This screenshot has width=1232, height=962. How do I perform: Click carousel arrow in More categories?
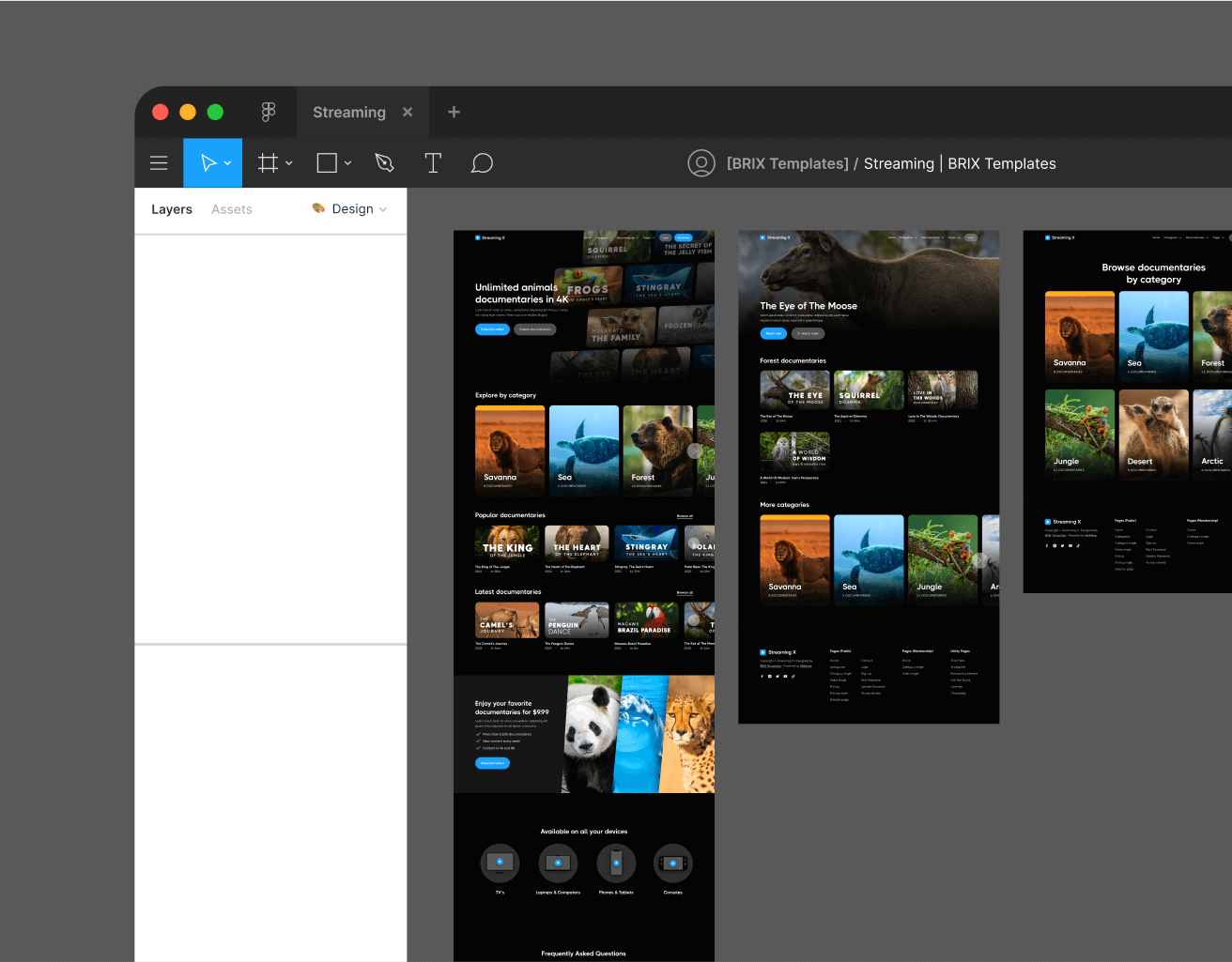[x=979, y=560]
